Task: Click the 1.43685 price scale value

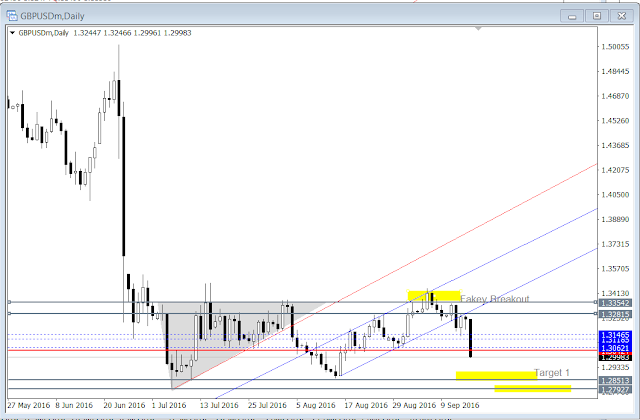Action: (616, 145)
